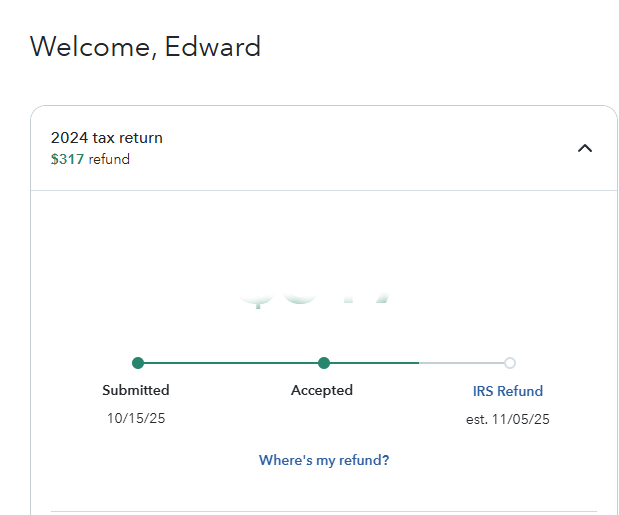
Task: Click the "2024 tax return" card title
Action: coord(107,138)
